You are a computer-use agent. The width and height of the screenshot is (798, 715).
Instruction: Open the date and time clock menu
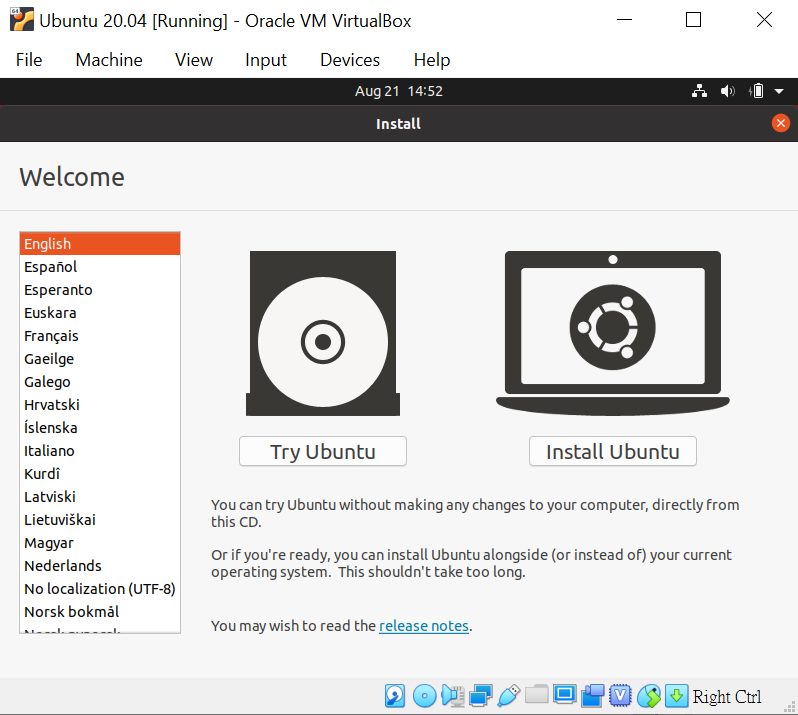pyautogui.click(x=398, y=91)
